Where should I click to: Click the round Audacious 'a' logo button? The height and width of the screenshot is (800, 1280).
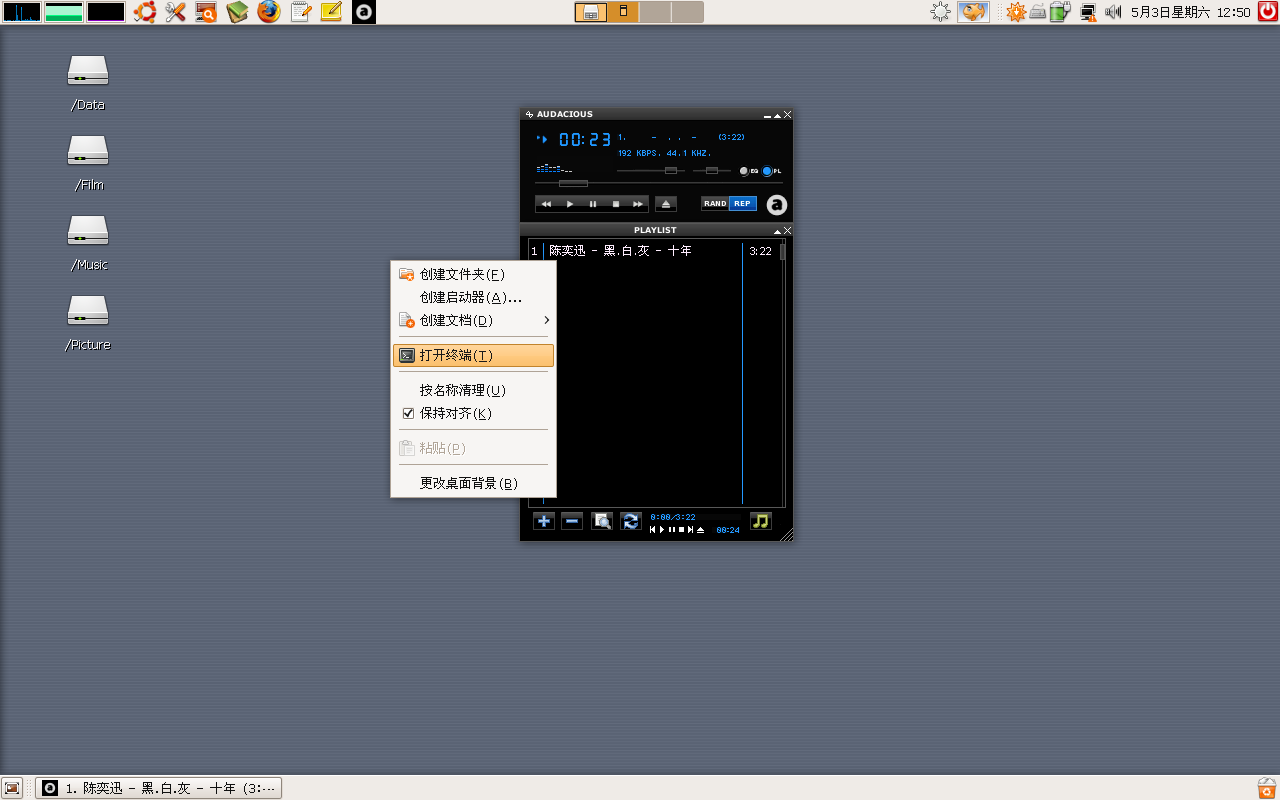pos(777,205)
